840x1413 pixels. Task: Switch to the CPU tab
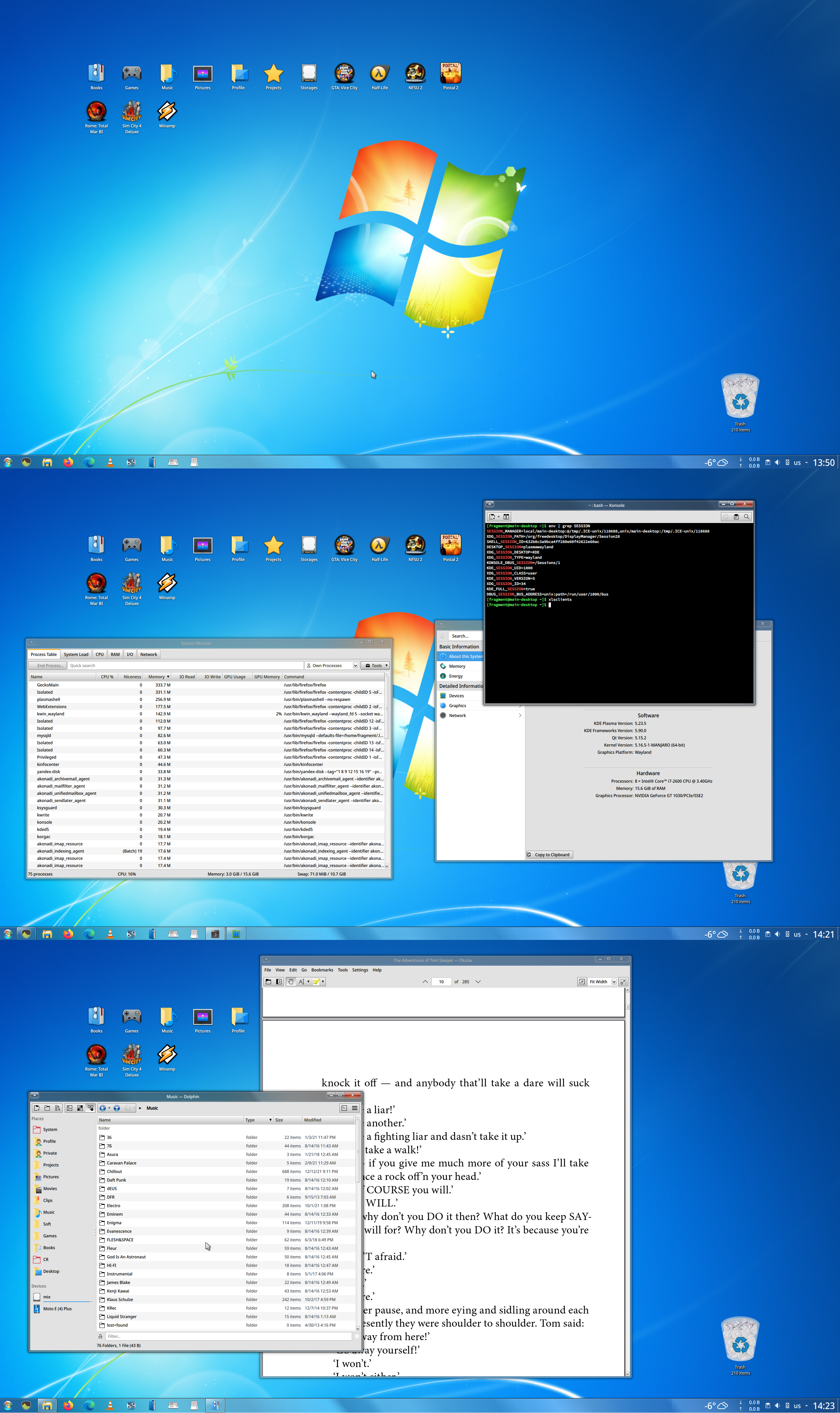[100, 654]
